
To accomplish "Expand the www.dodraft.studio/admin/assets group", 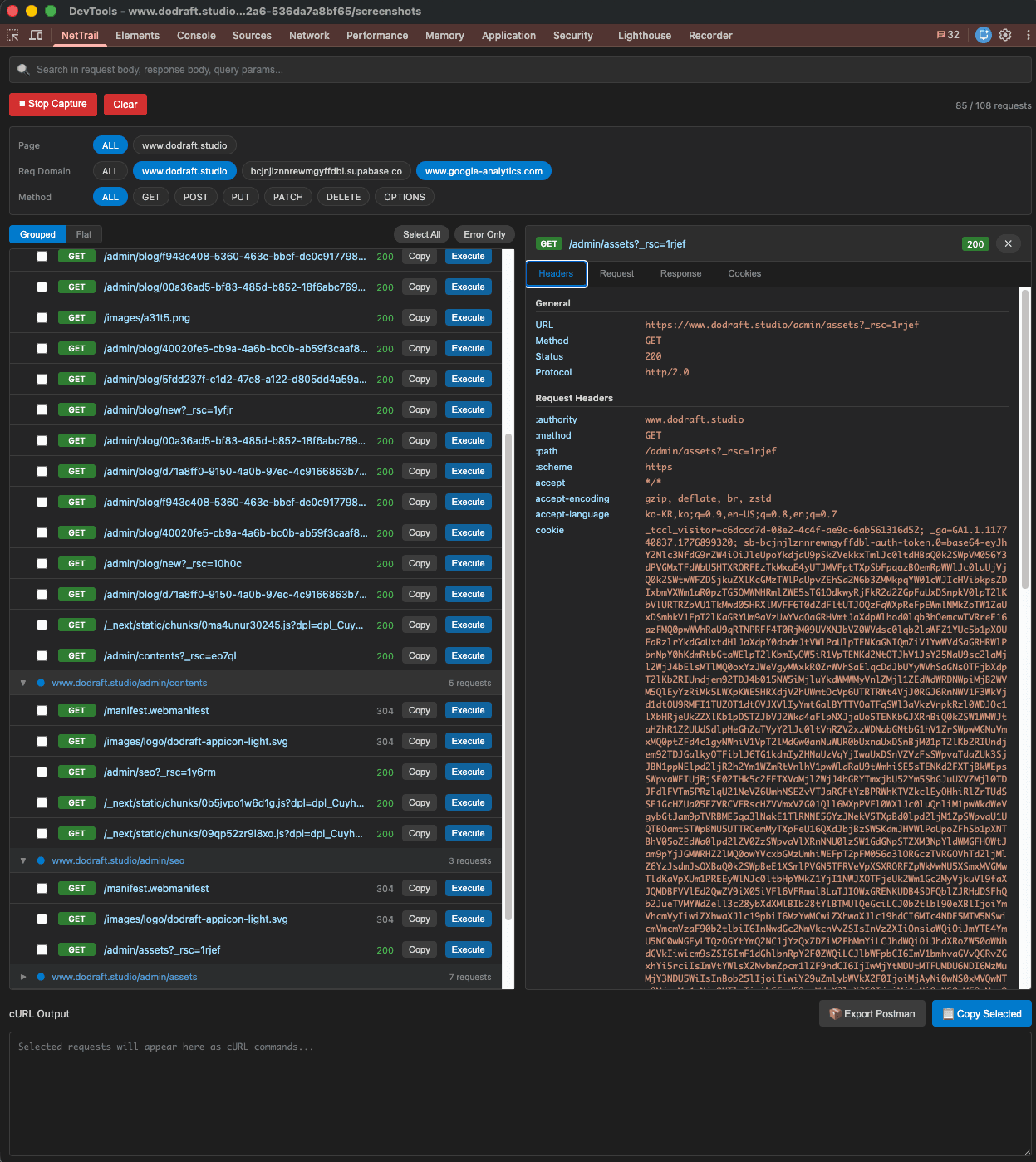I will click(x=23, y=977).
